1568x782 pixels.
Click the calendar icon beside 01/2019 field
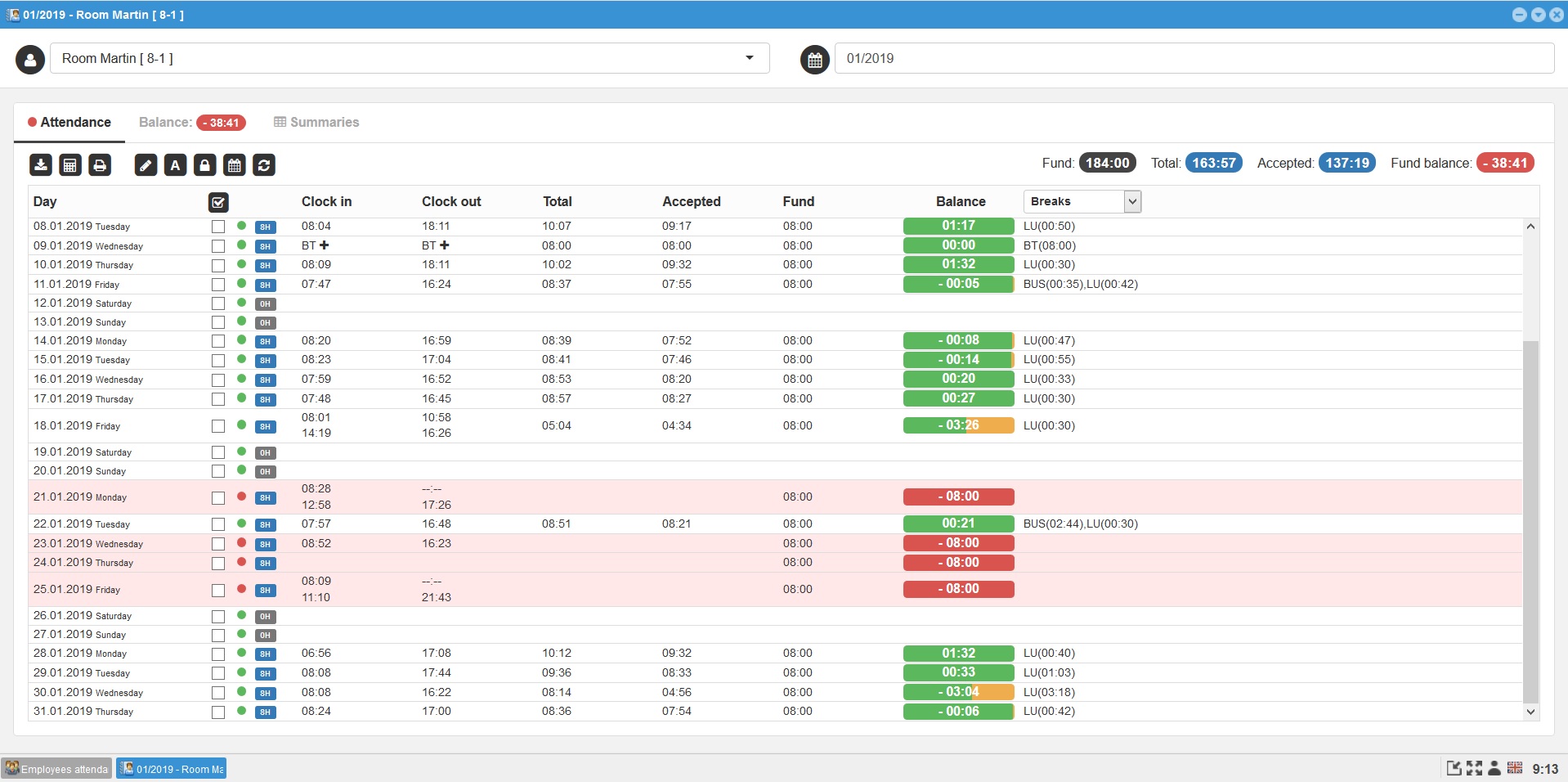point(815,60)
